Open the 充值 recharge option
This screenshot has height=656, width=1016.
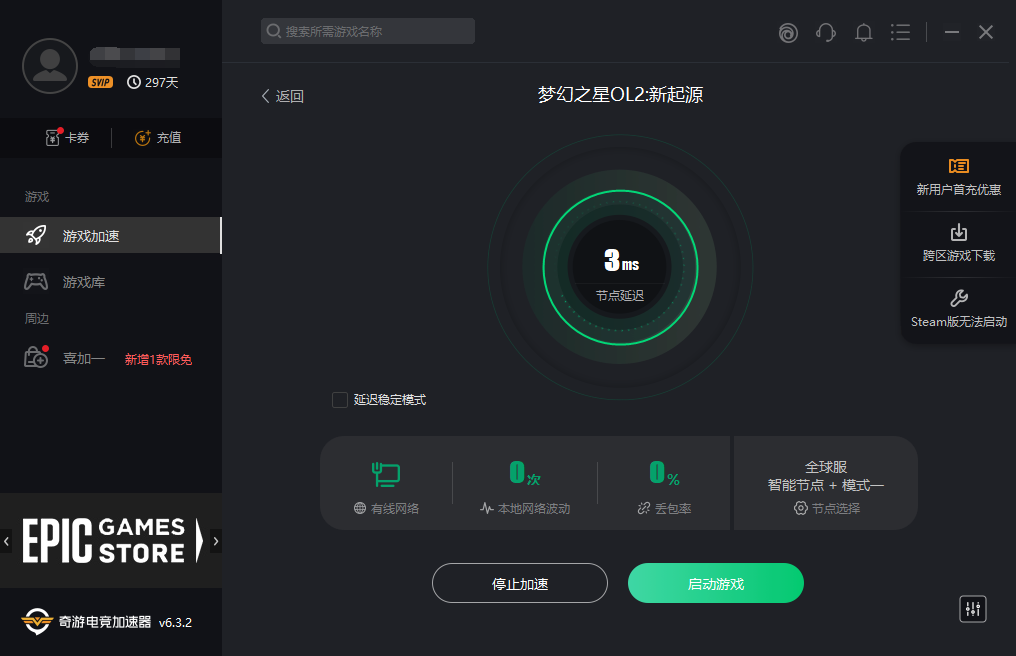158,137
